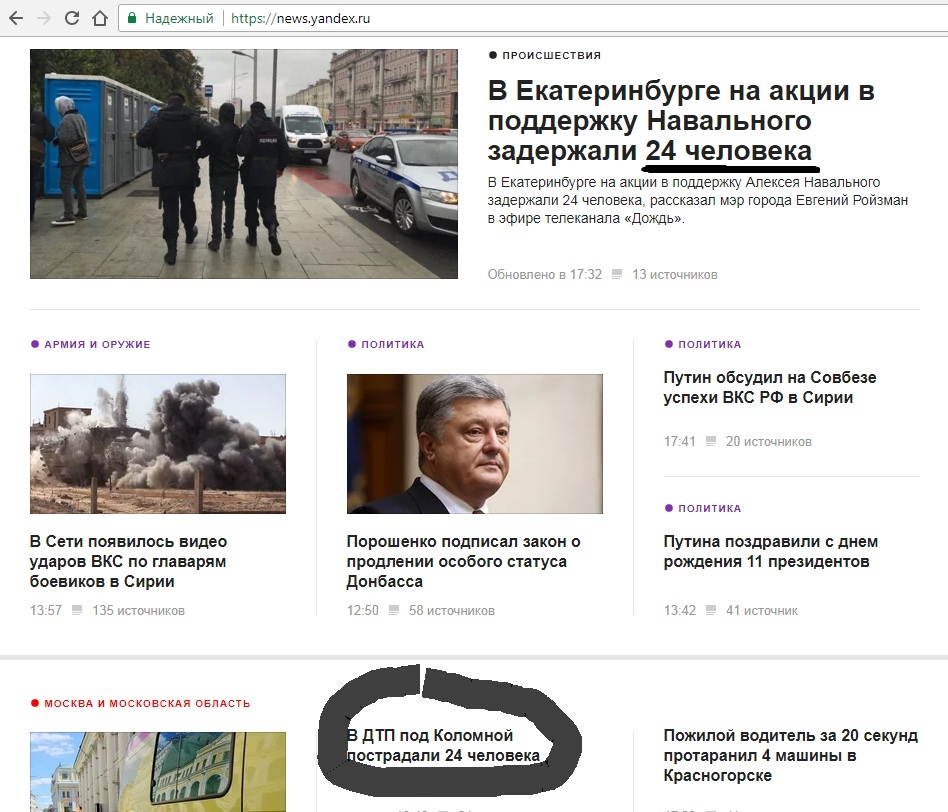Viewport: 948px width, 812px height.
Task: Click the explosion smoke photo thumbnail
Action: click(x=158, y=444)
